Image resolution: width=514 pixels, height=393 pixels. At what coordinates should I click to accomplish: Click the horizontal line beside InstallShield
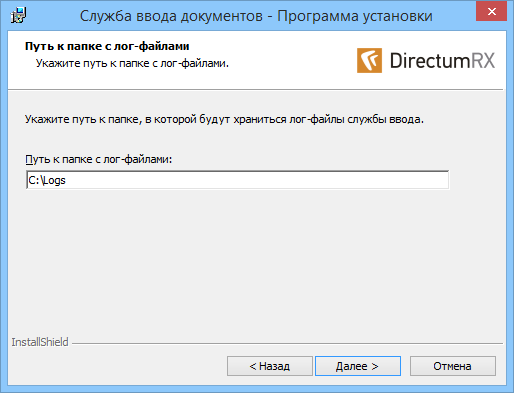click(x=287, y=343)
